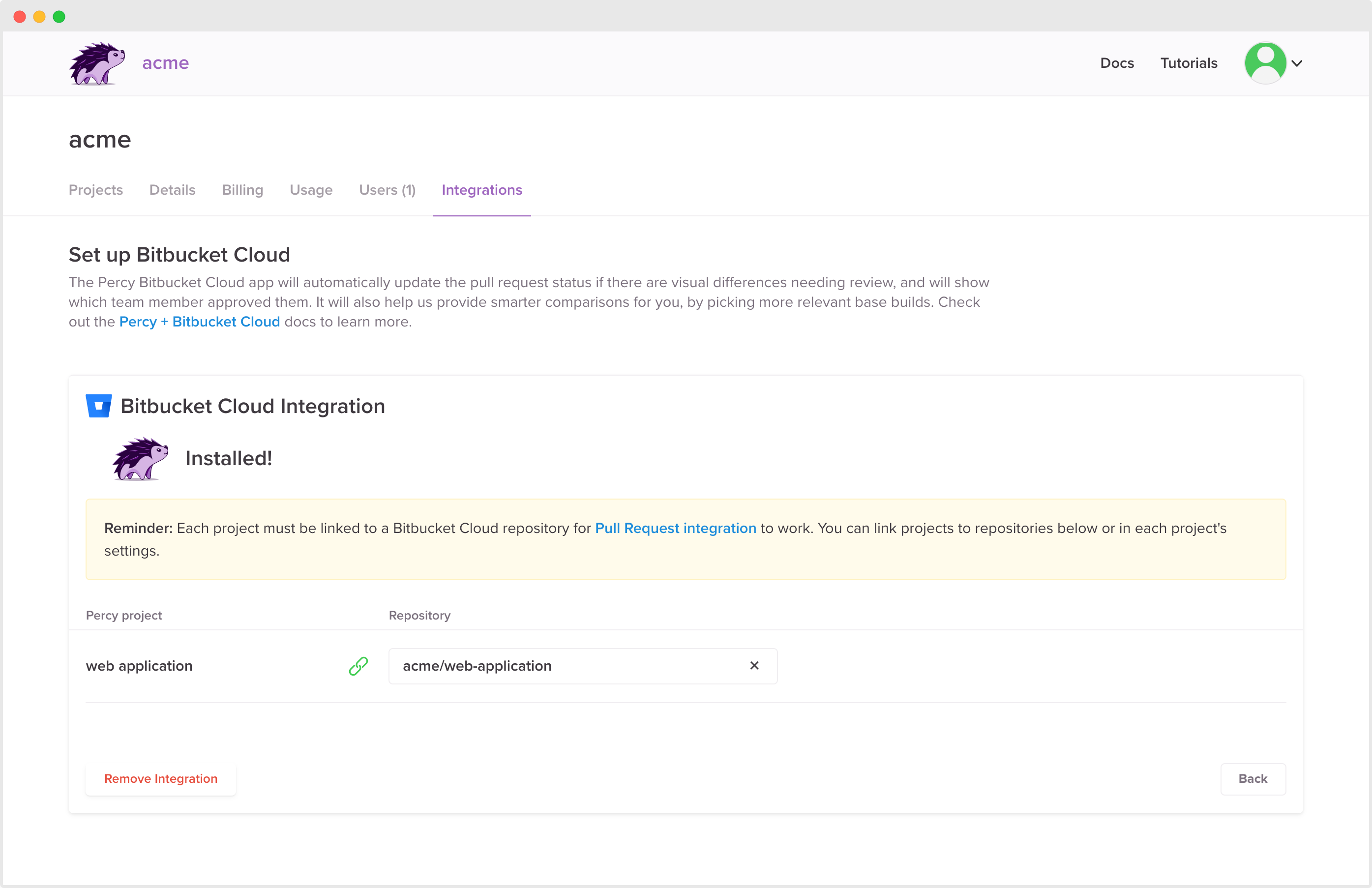Click the Bitbucket bucket logo icon

click(x=98, y=406)
